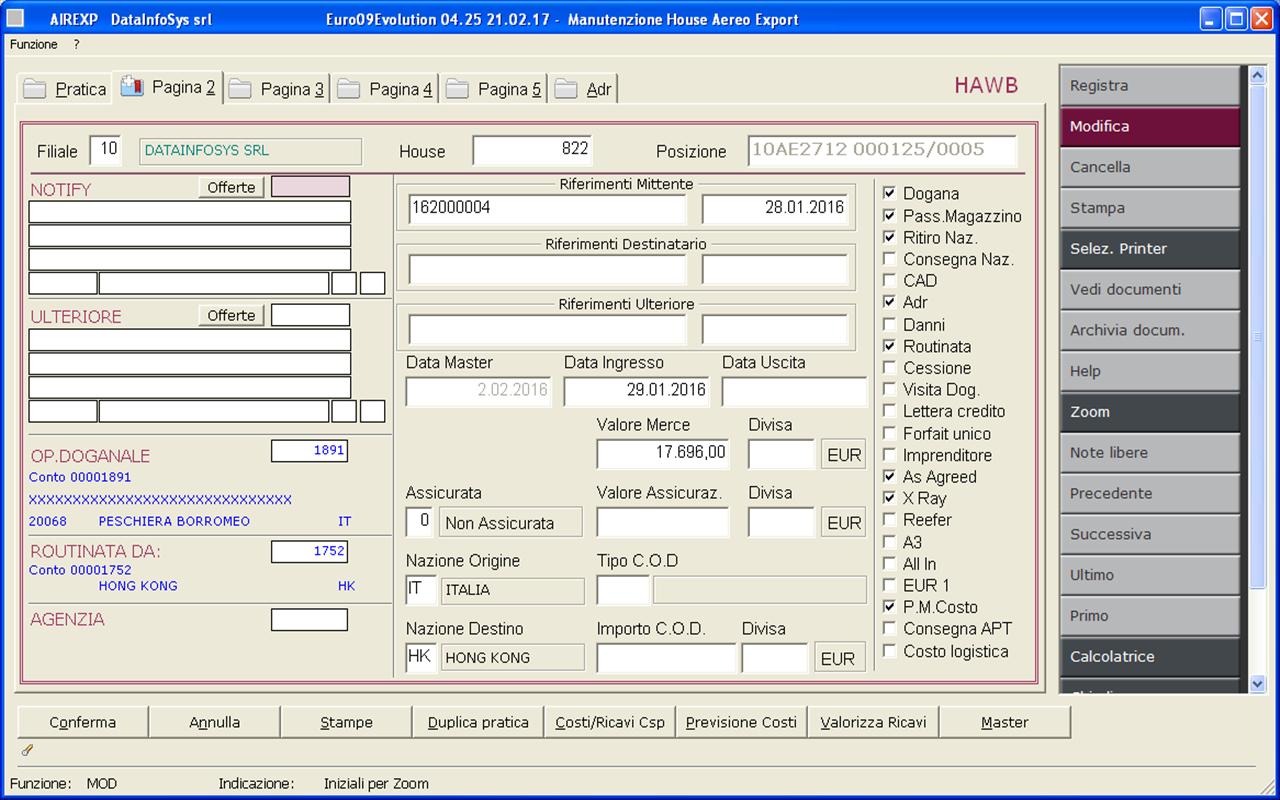Click the Pagina 3 folder icon
1280x800 pixels.
pyautogui.click(x=240, y=89)
